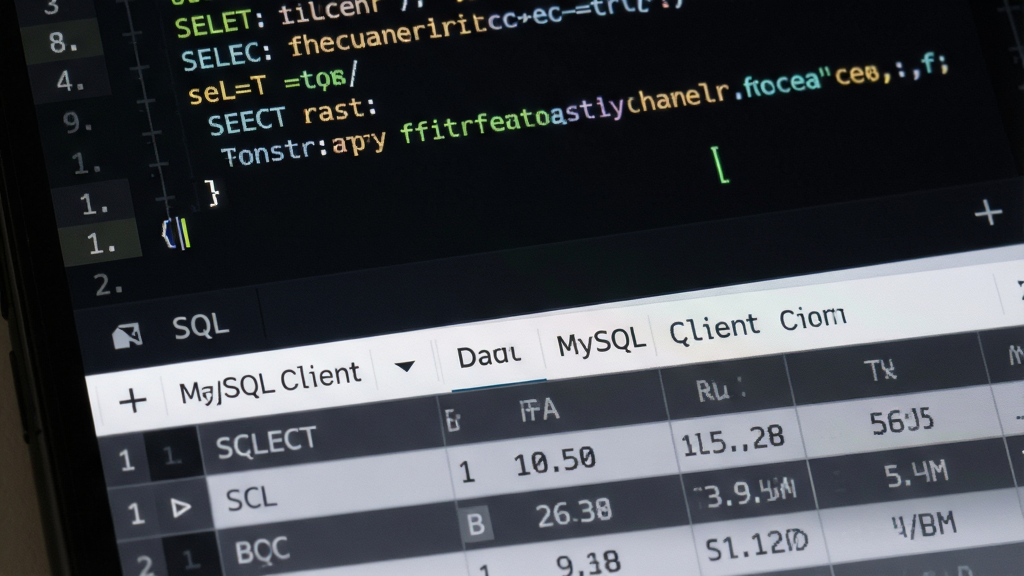Click the 'seL=T =tqs/' code line
The image size is (1024, 576).
point(272,85)
